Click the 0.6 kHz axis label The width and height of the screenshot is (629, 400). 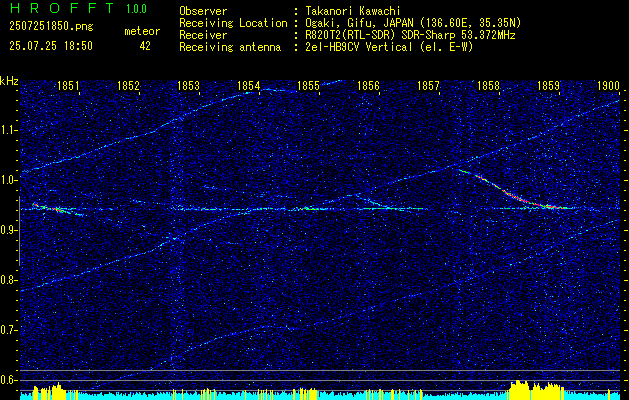(8, 380)
